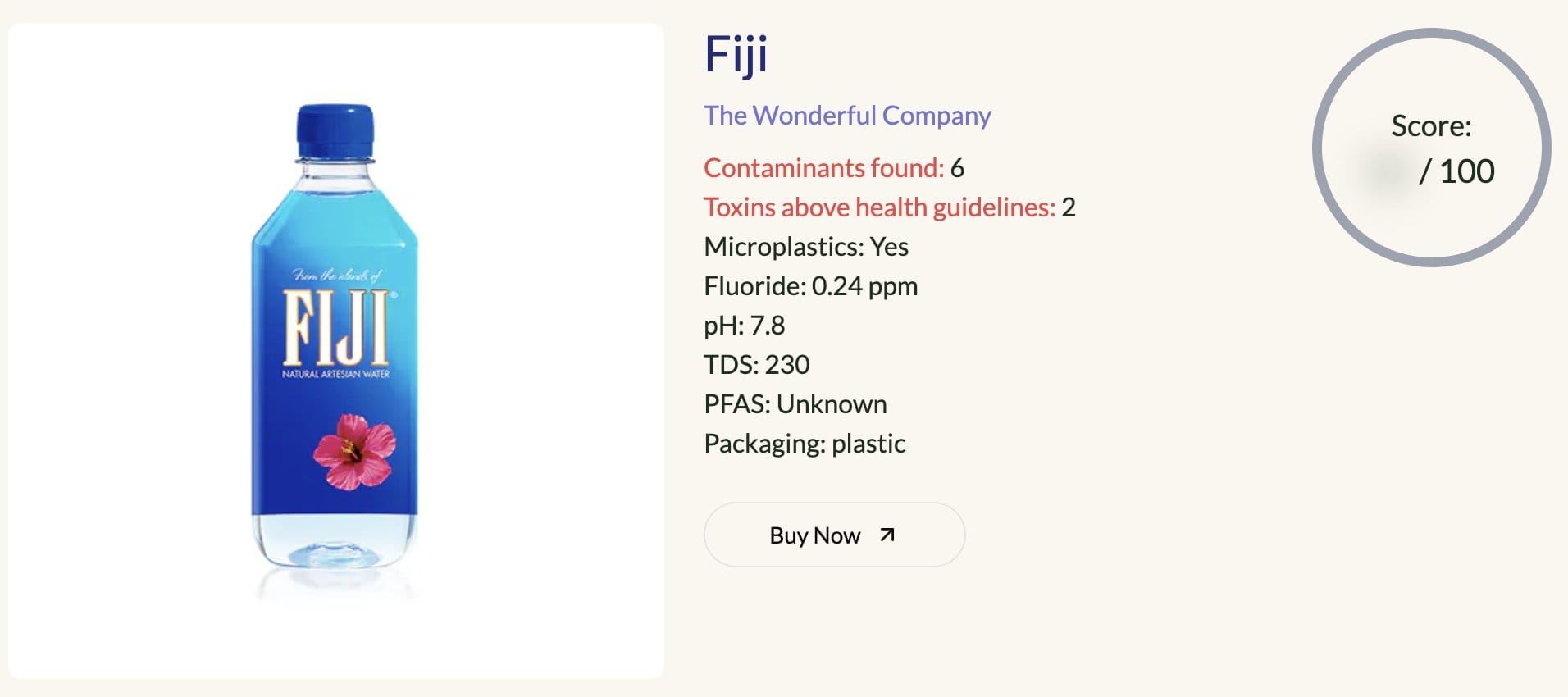1568x697 pixels.
Task: Click the blue bottle cap in image
Action: coord(335,131)
